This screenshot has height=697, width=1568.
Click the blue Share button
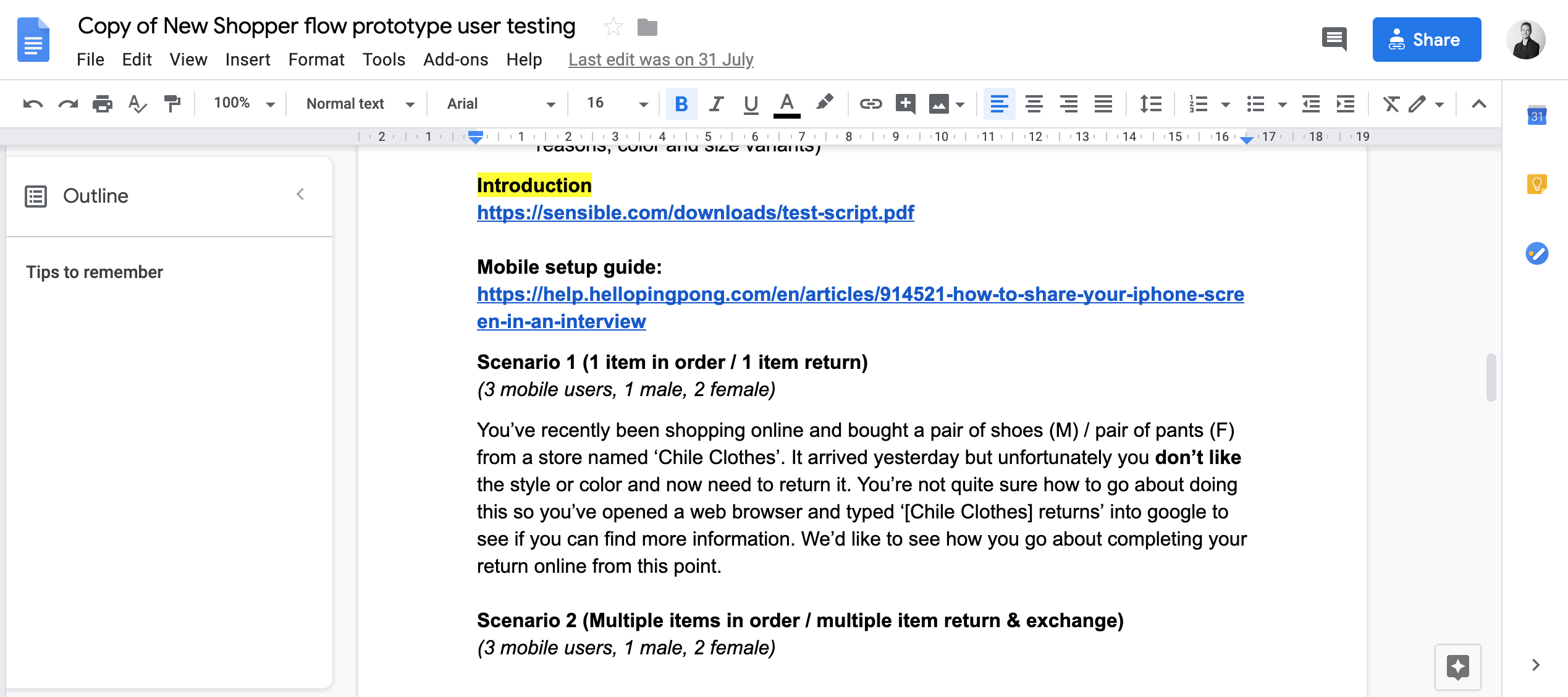[1426, 40]
